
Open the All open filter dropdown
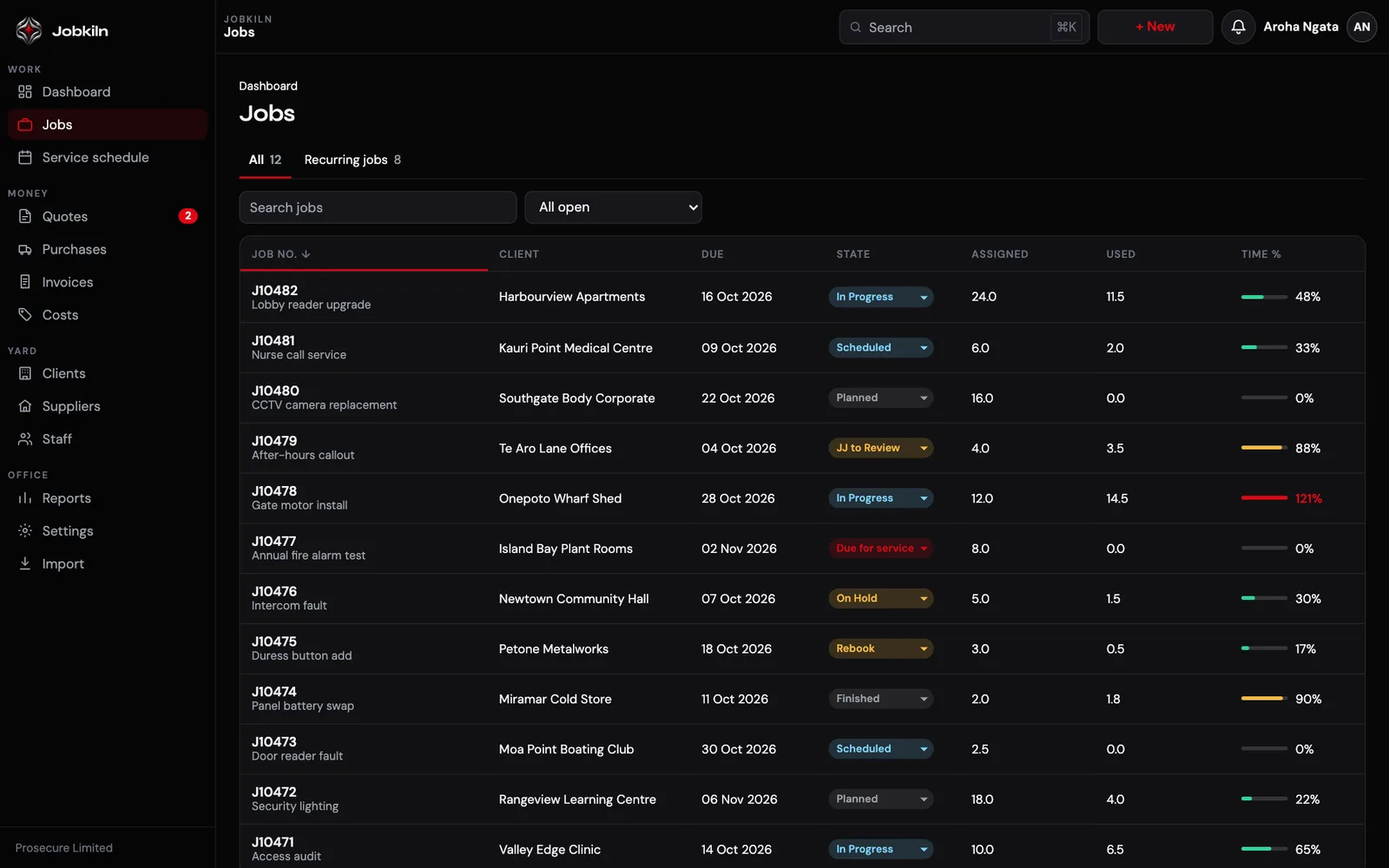click(614, 207)
